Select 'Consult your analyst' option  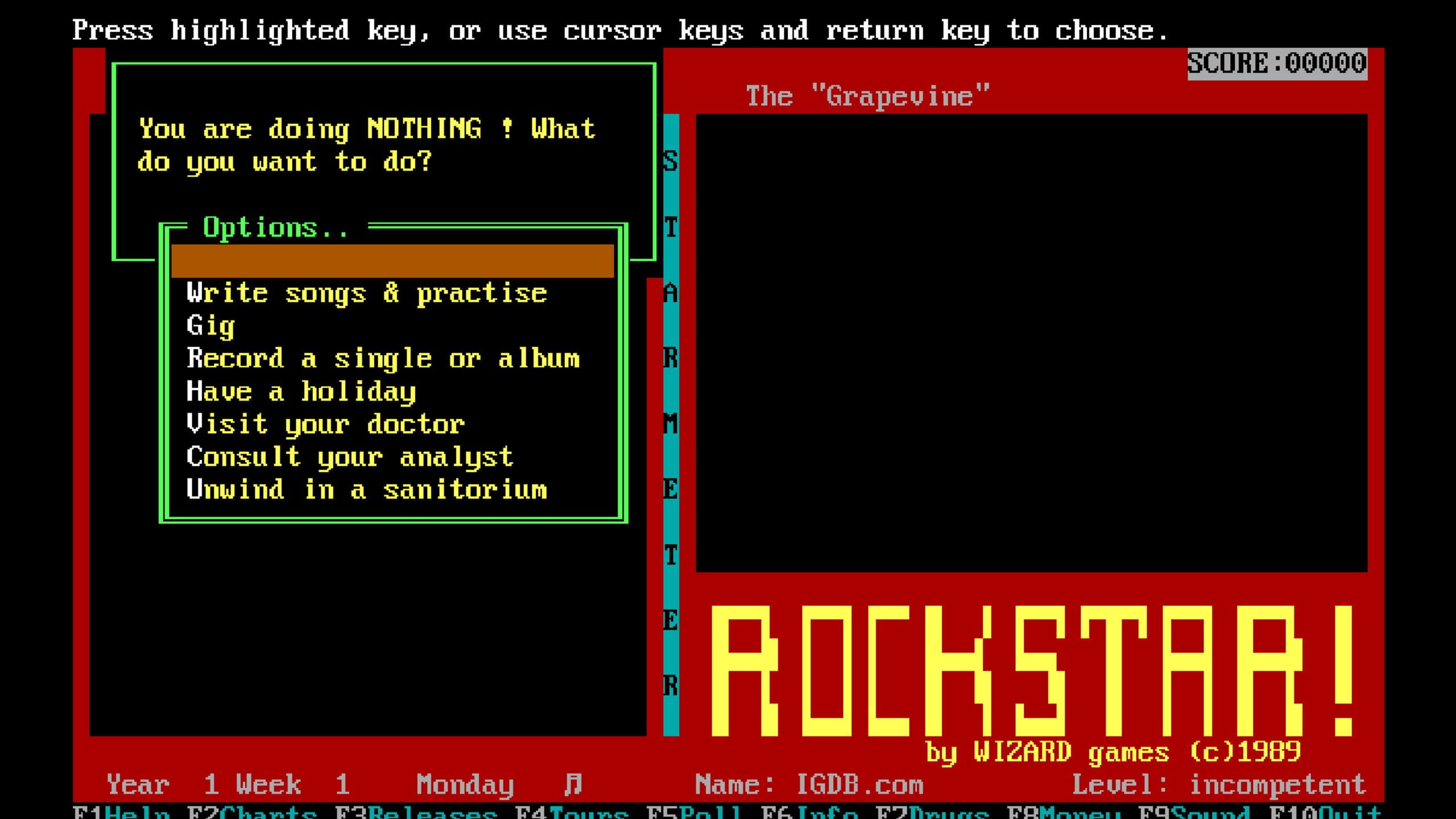350,457
